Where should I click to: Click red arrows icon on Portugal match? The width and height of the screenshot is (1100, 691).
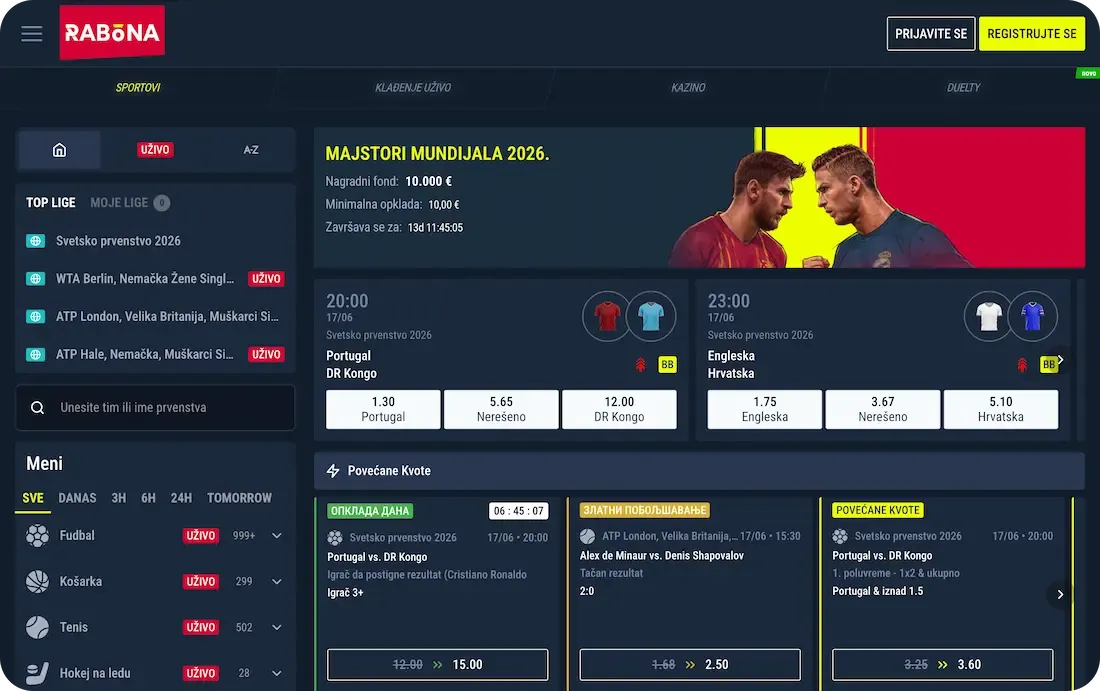640,365
